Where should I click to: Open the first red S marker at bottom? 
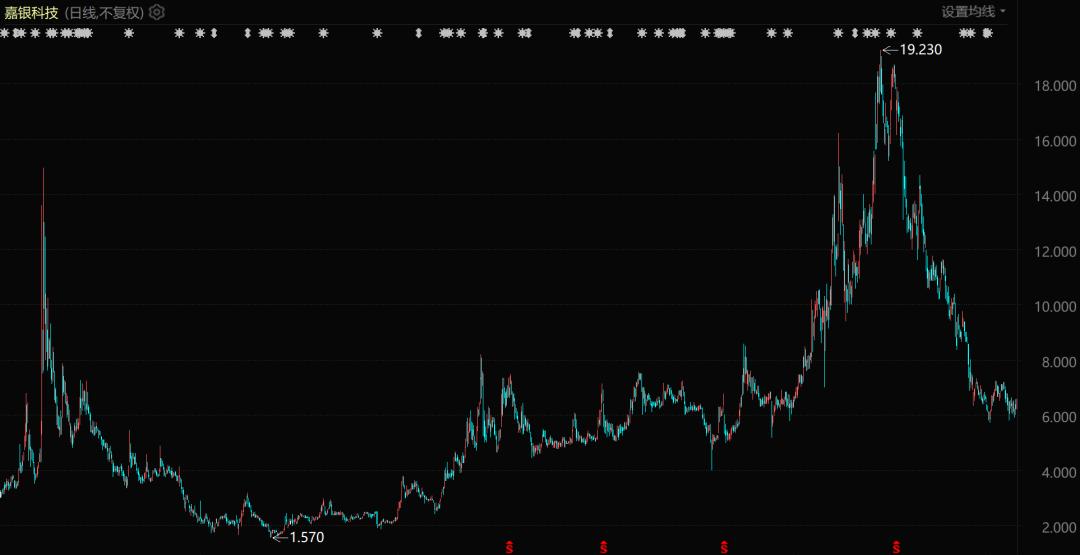510,548
